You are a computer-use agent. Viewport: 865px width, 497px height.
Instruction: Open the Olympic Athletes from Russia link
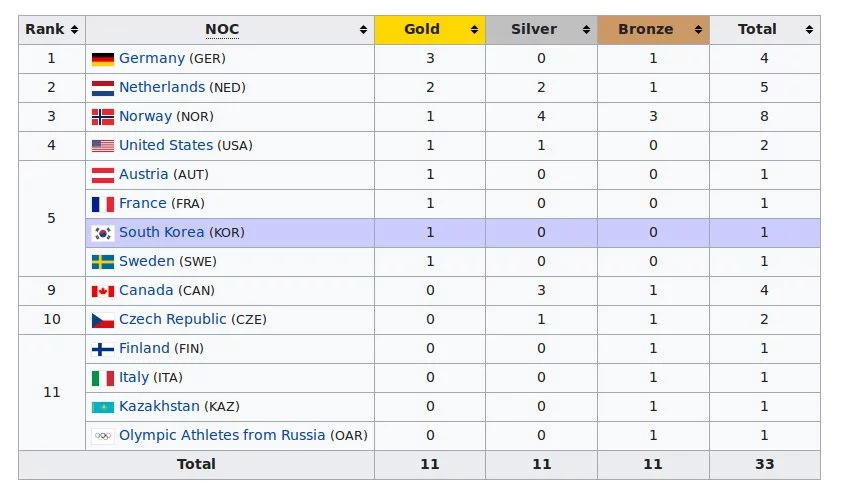click(222, 436)
